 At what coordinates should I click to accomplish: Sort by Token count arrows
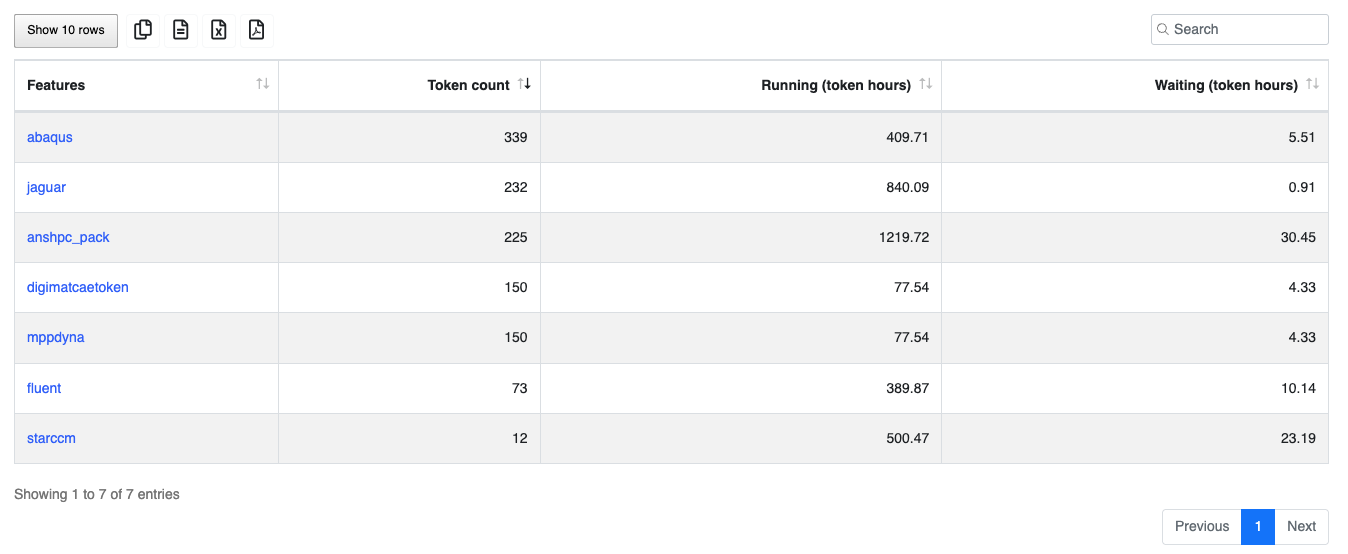(x=524, y=84)
